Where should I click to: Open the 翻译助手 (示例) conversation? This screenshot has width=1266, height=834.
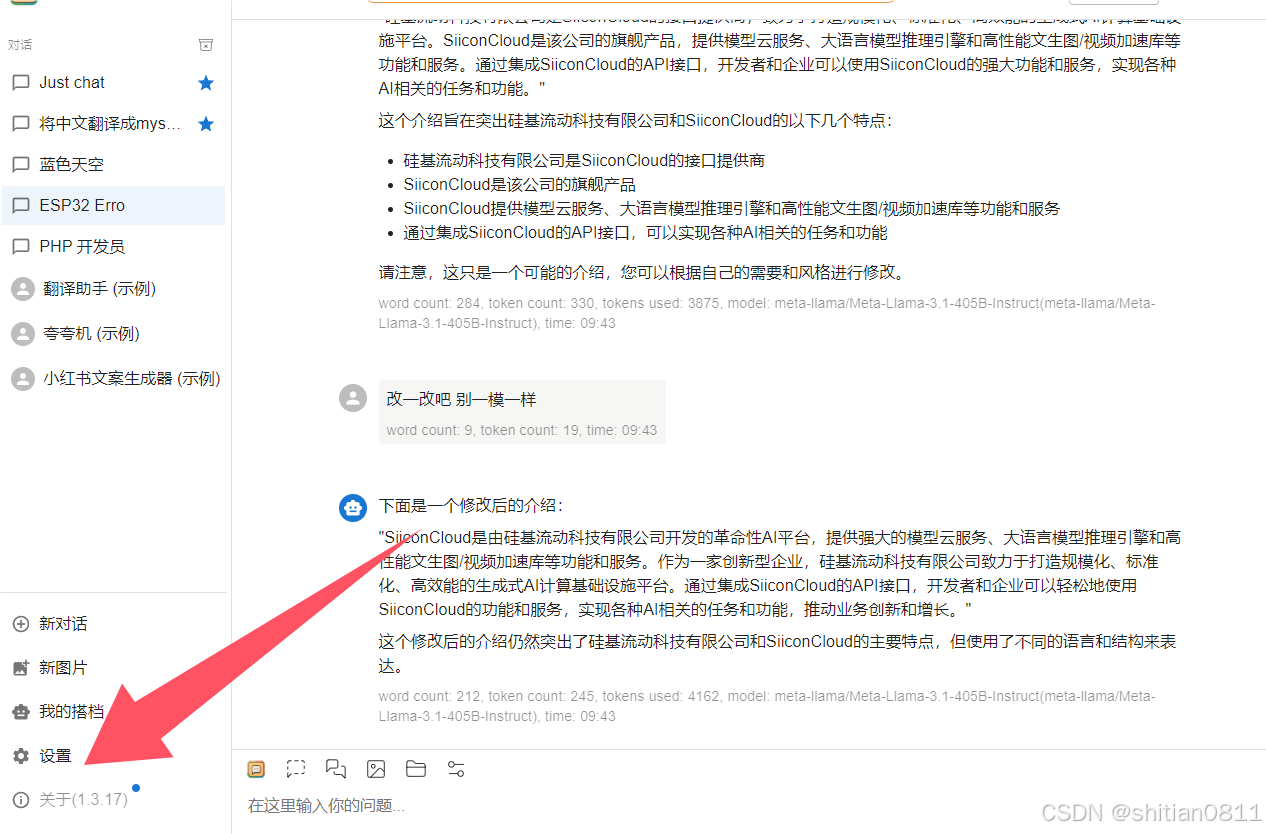click(x=113, y=289)
